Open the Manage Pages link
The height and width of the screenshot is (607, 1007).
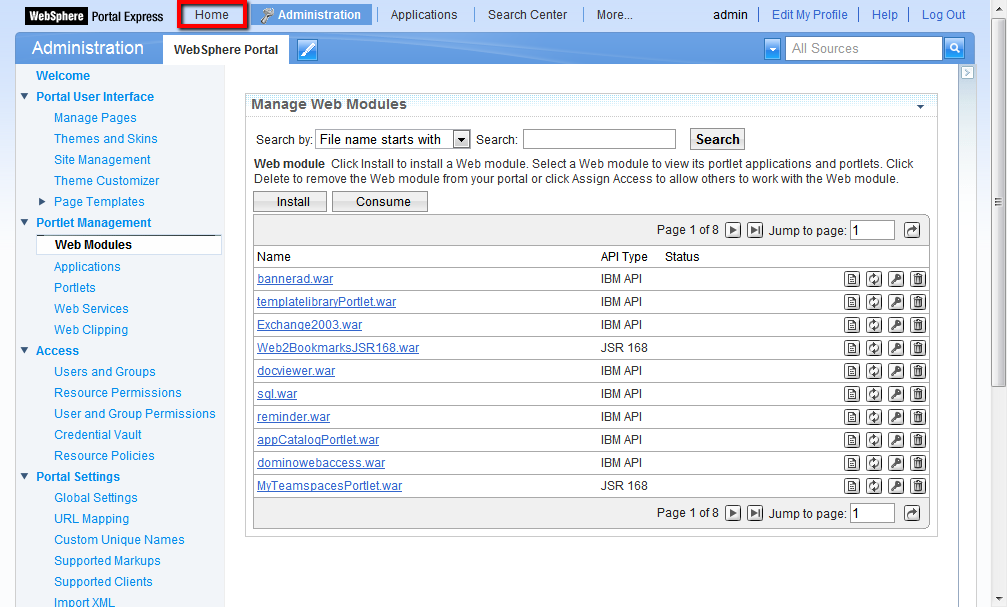pyautogui.click(x=95, y=118)
